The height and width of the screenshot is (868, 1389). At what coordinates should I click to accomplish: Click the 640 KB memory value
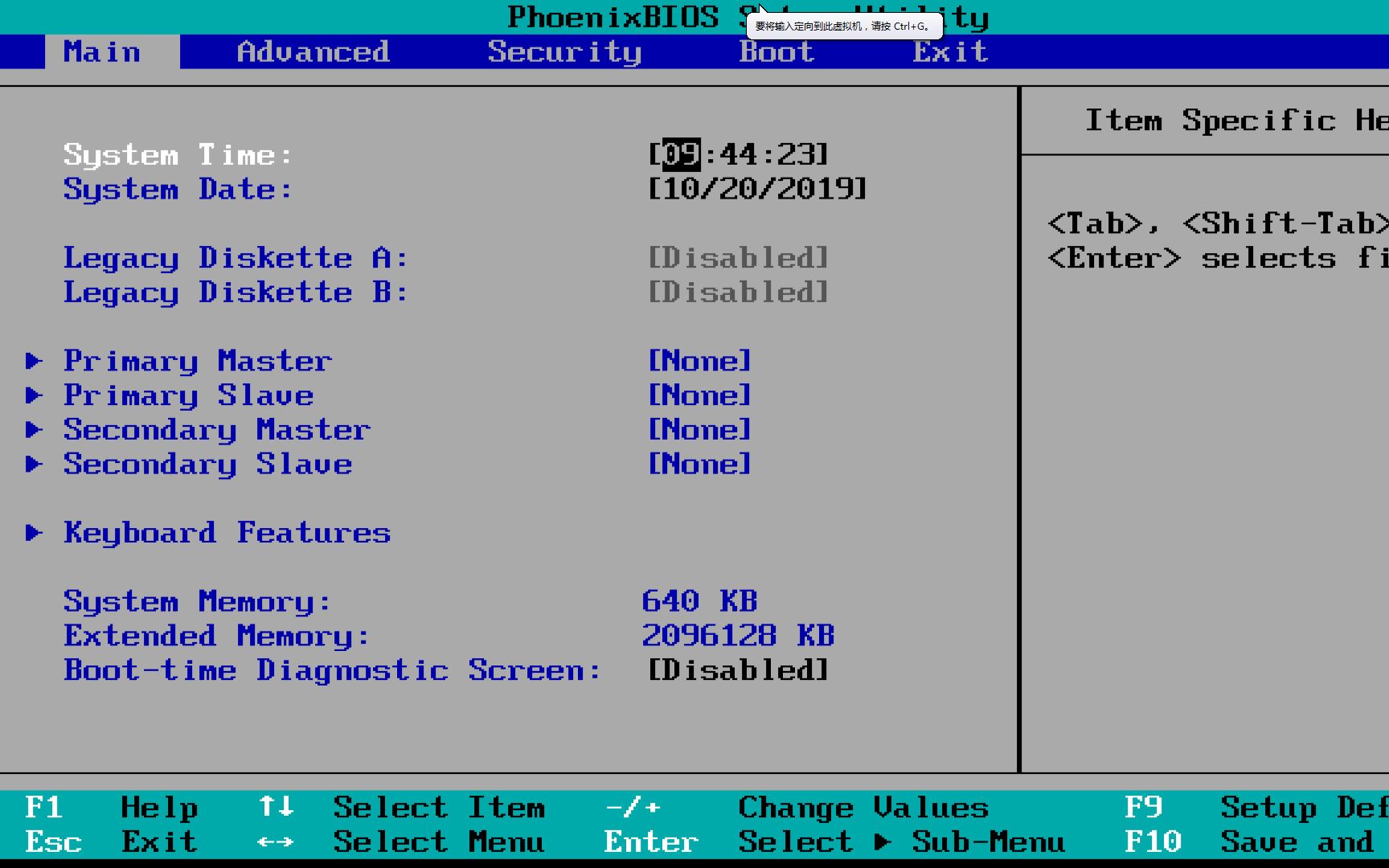699,602
